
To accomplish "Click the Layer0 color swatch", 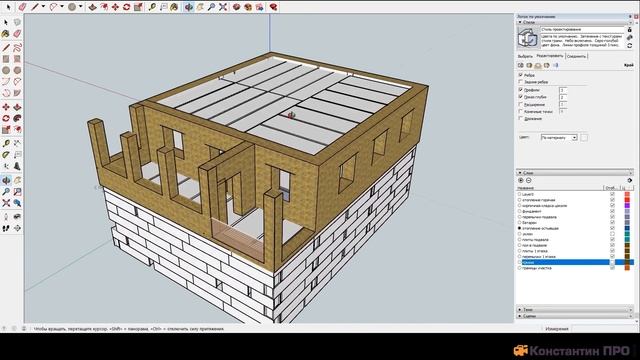I will pyautogui.click(x=627, y=194).
